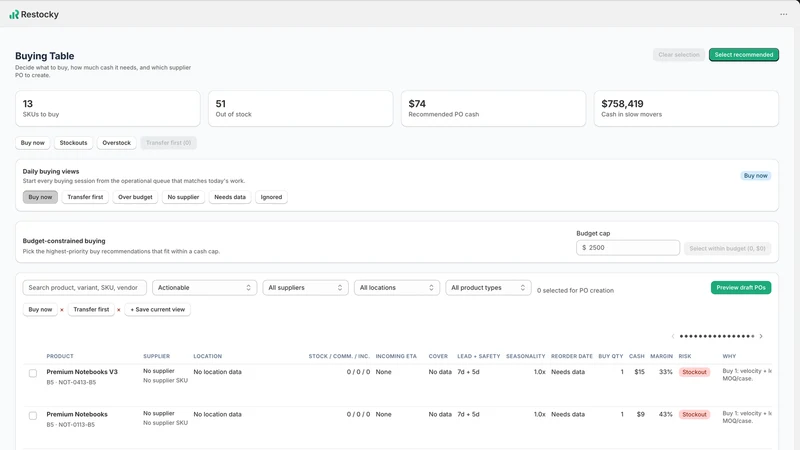Click Save current view button

point(158,310)
